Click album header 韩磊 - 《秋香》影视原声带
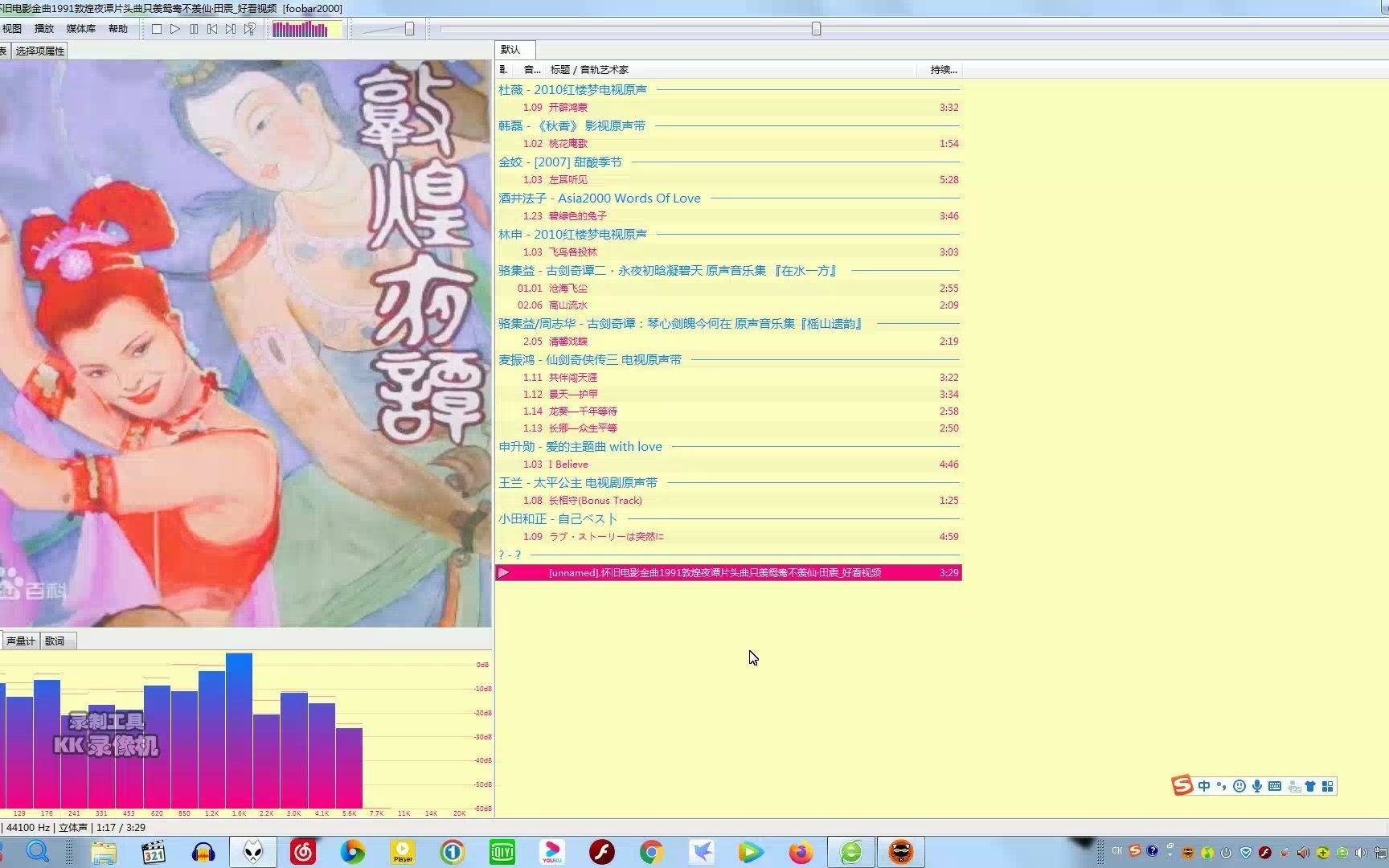The width and height of the screenshot is (1389, 868). pyautogui.click(x=572, y=126)
